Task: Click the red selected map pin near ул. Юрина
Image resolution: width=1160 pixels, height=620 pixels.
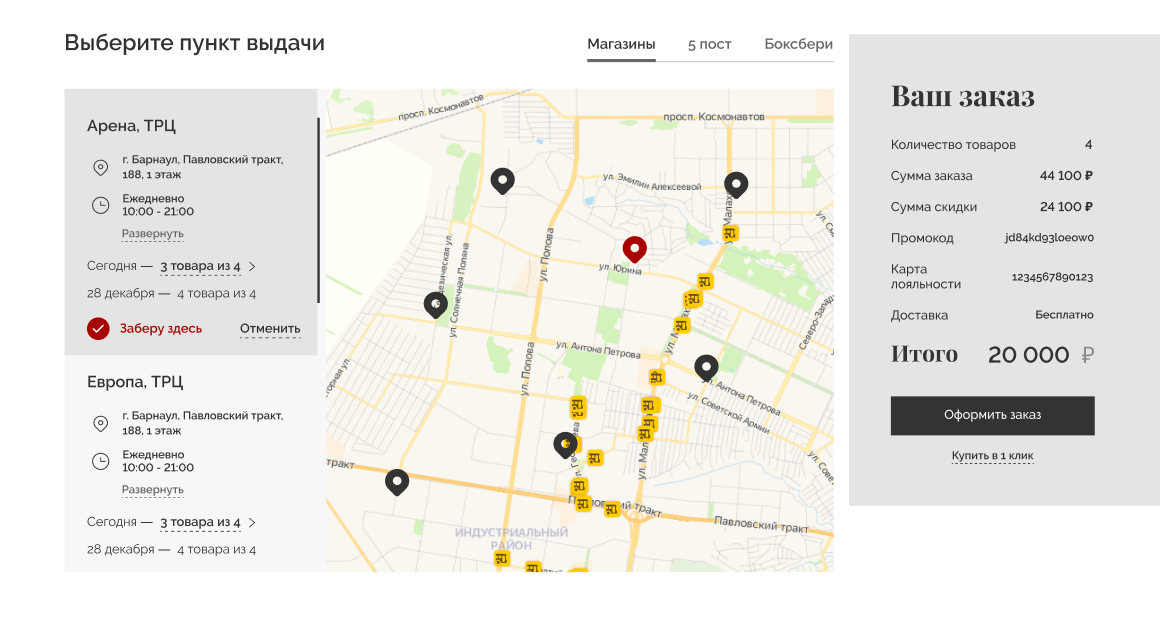Action: click(x=634, y=247)
